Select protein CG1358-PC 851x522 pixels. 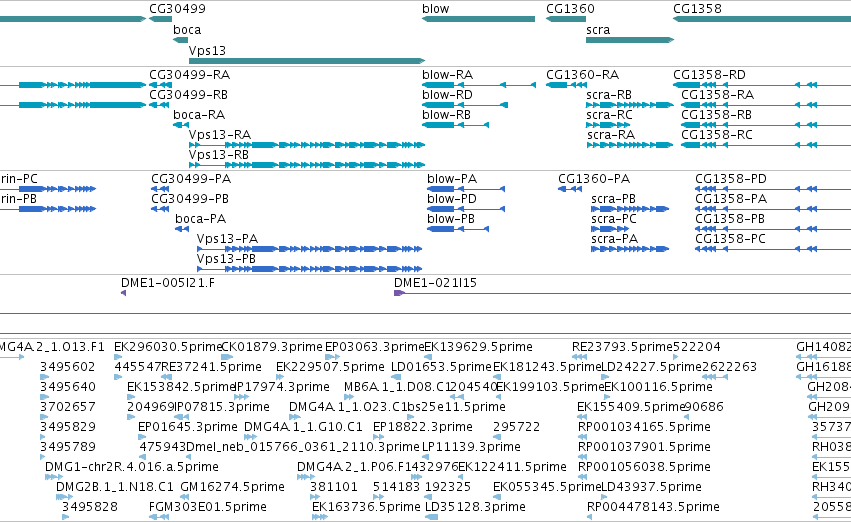(x=731, y=239)
